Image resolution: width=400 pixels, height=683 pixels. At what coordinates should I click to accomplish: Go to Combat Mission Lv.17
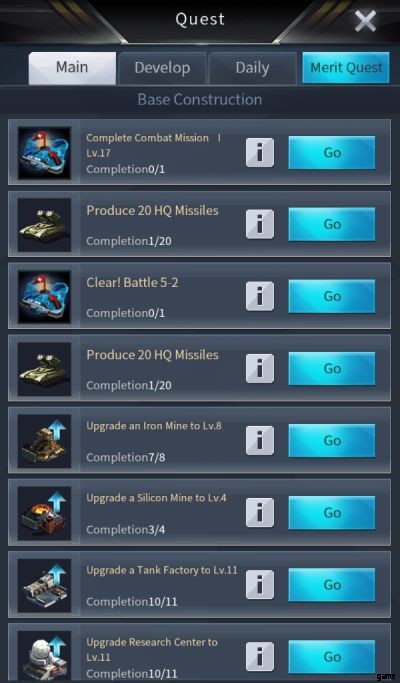[x=332, y=152]
